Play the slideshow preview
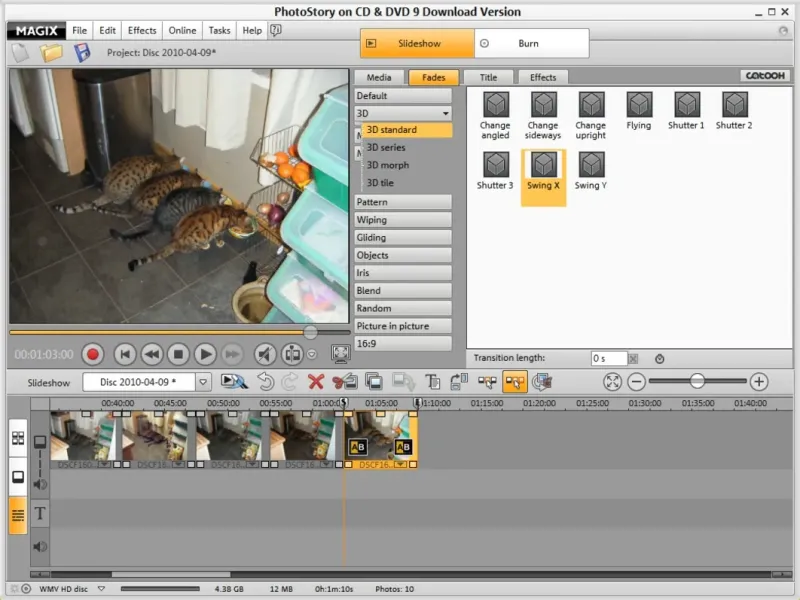 coord(206,354)
